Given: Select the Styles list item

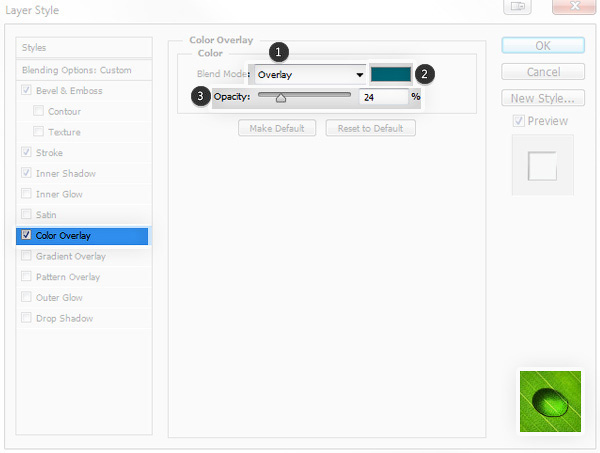Looking at the screenshot, I should tap(84, 47).
